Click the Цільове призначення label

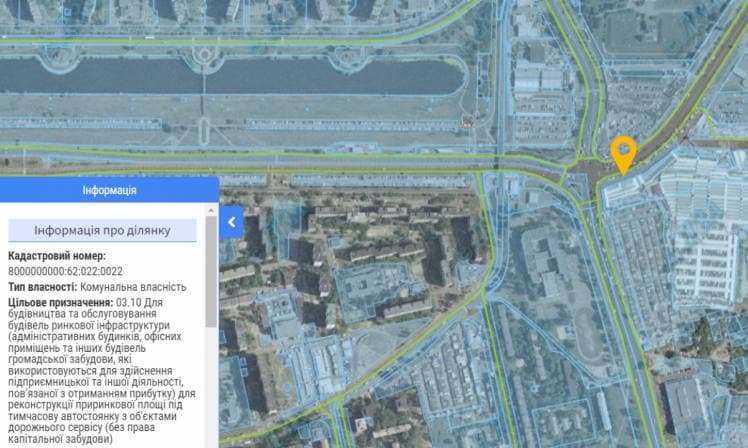(x=59, y=303)
